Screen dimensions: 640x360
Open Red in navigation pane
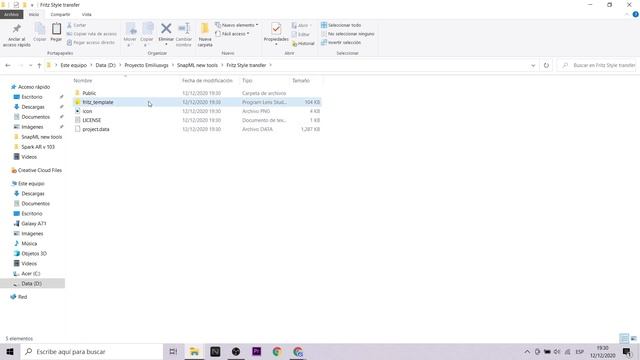point(22,297)
